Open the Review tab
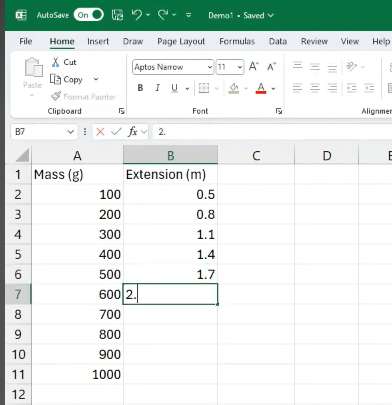This screenshot has width=392, height=405. [x=314, y=41]
